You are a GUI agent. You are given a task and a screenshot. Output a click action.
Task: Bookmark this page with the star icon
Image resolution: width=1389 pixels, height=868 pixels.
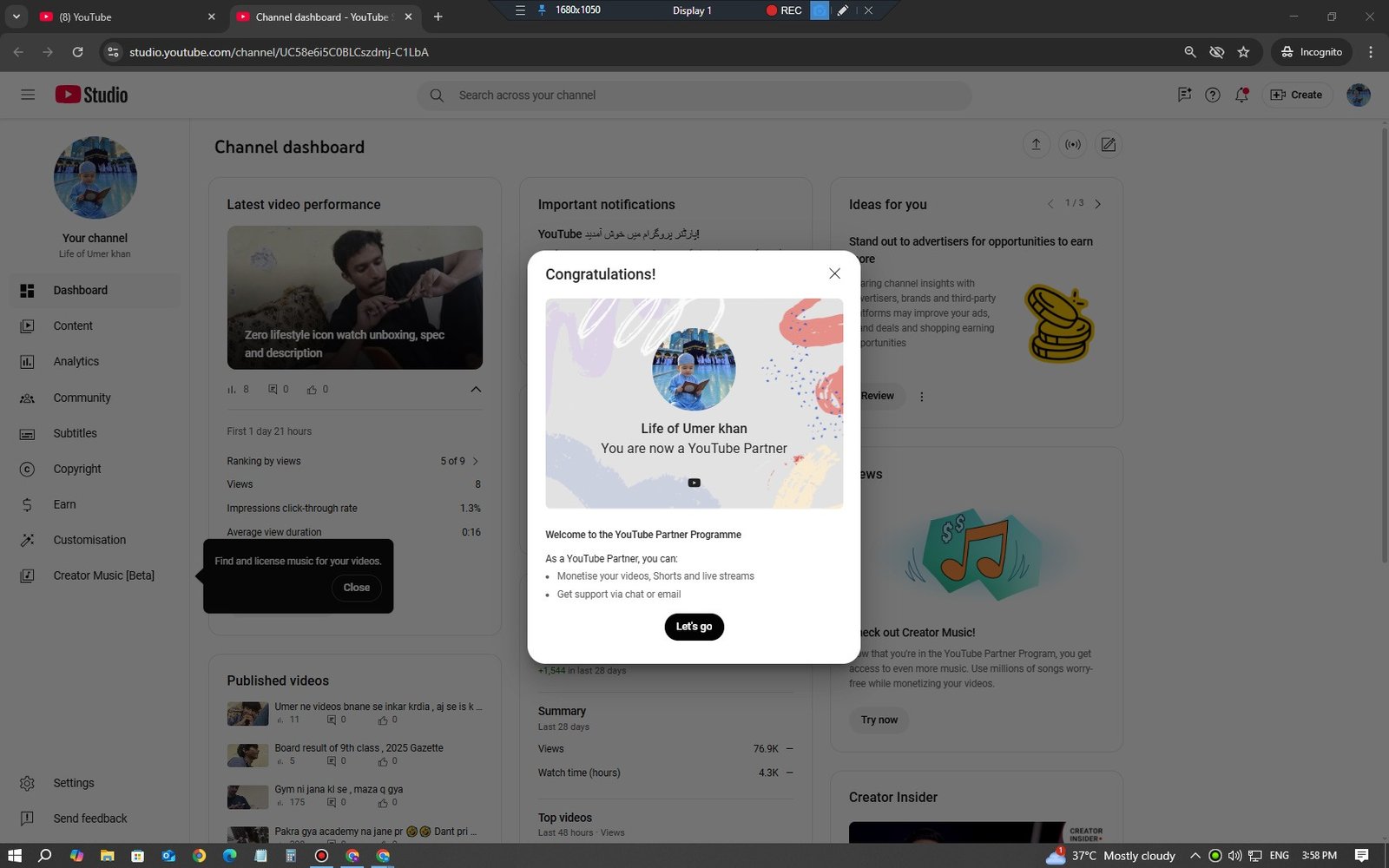coord(1243,52)
